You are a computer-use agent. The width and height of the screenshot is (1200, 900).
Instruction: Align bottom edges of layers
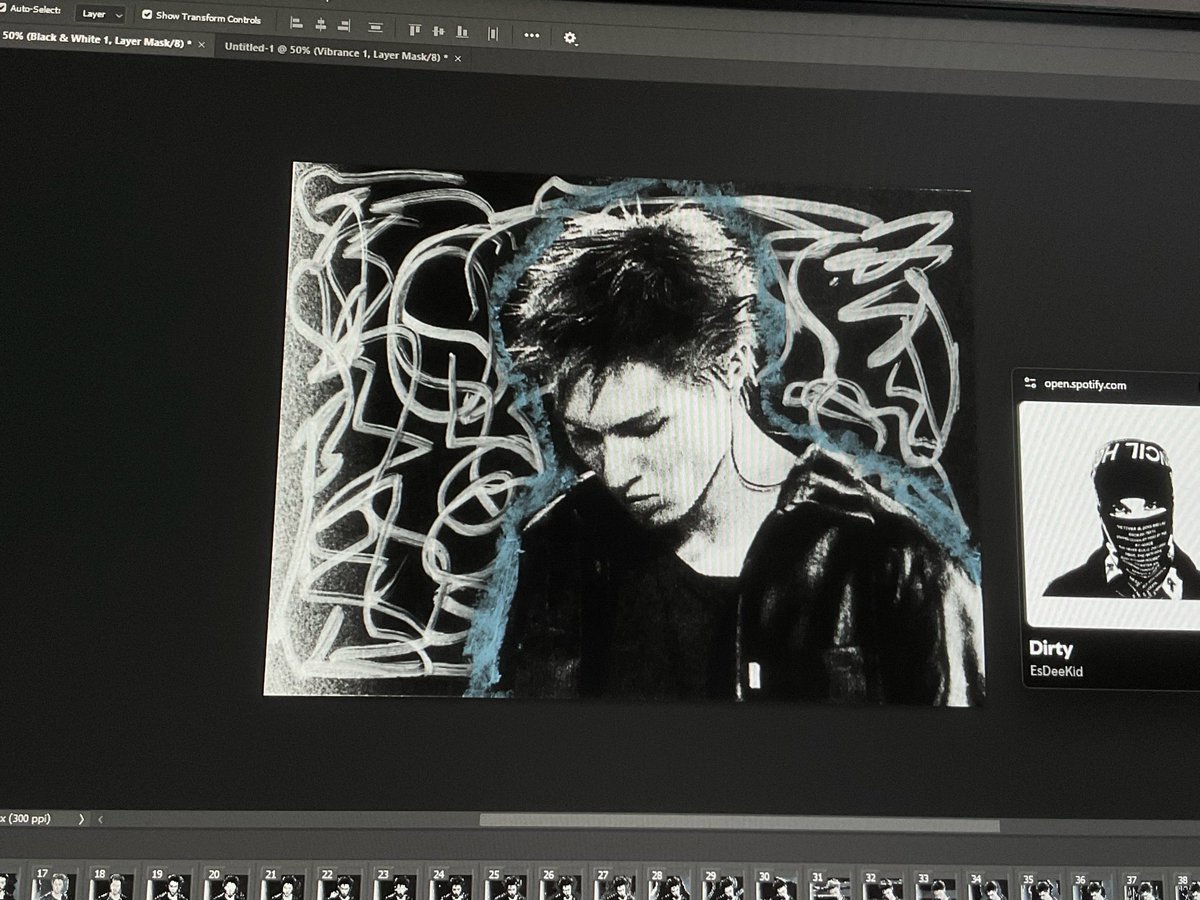point(462,32)
